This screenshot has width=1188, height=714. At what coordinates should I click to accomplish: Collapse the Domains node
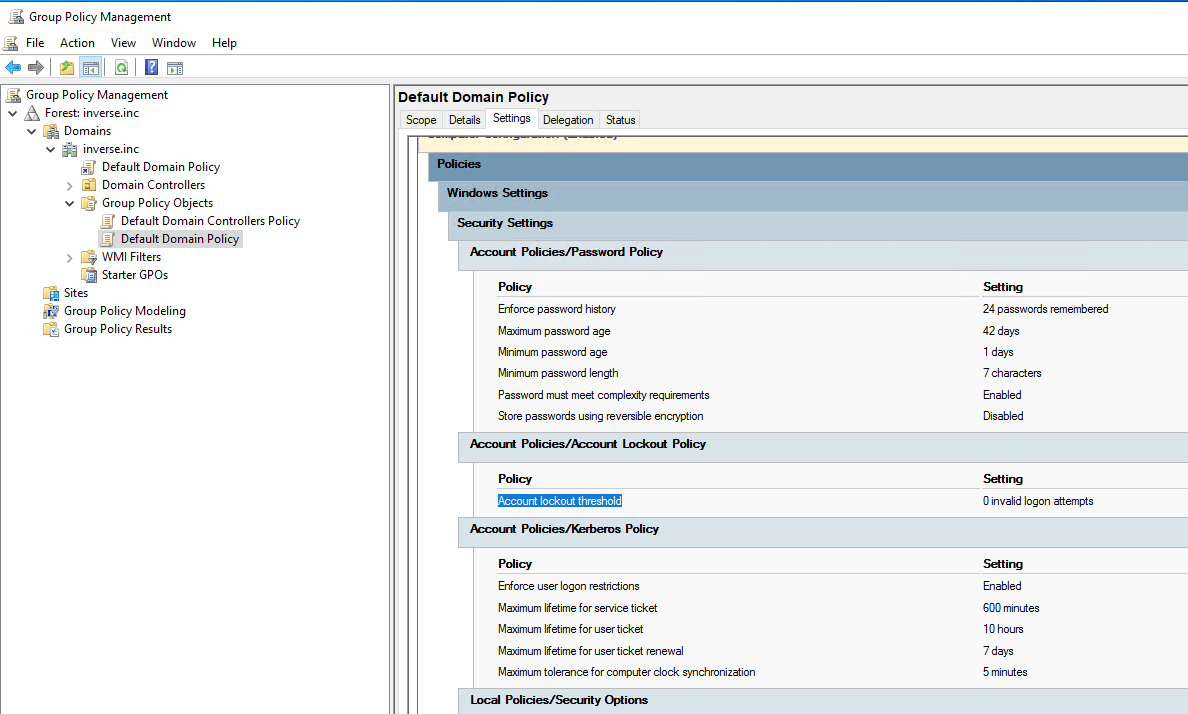click(31, 130)
